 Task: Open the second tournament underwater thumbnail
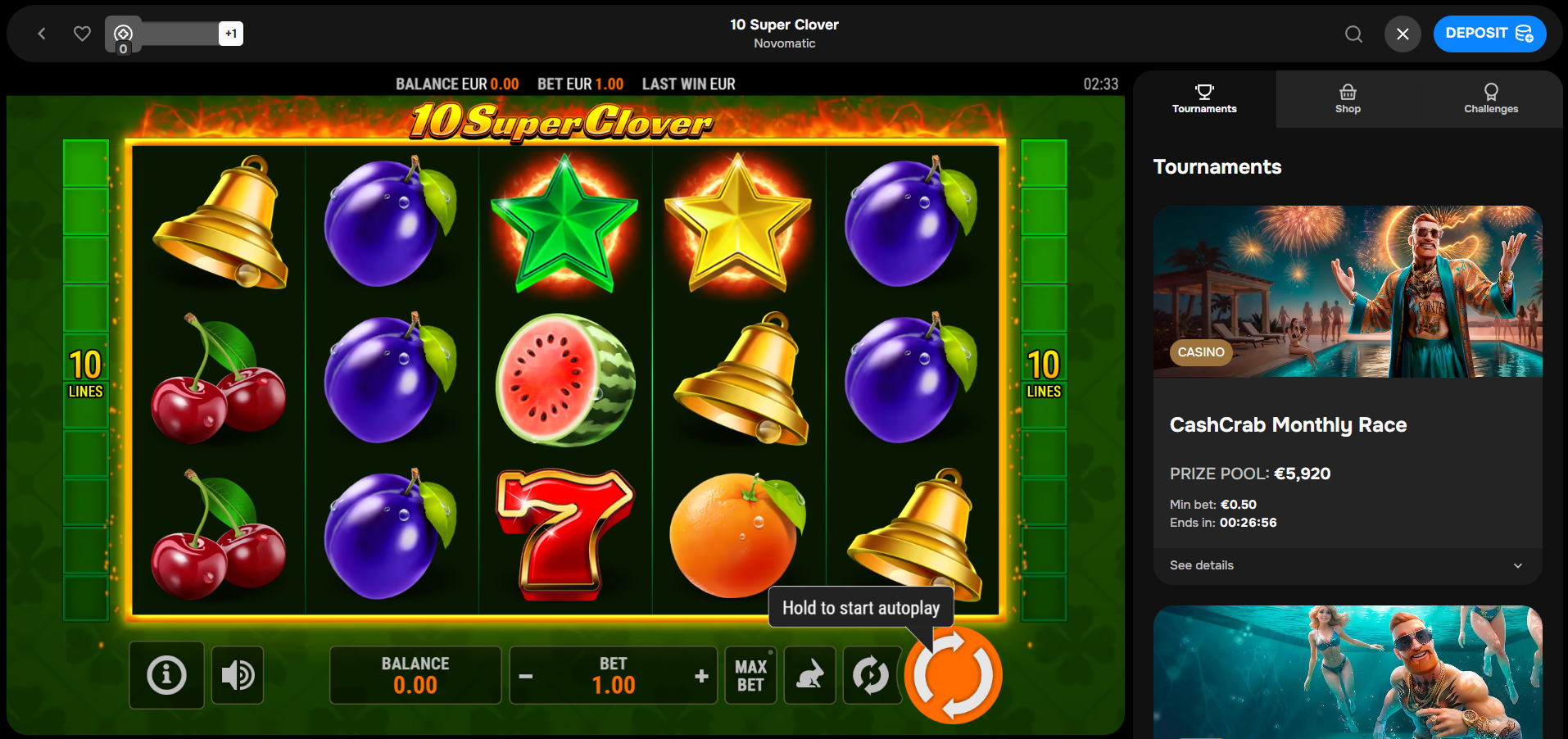(x=1348, y=672)
